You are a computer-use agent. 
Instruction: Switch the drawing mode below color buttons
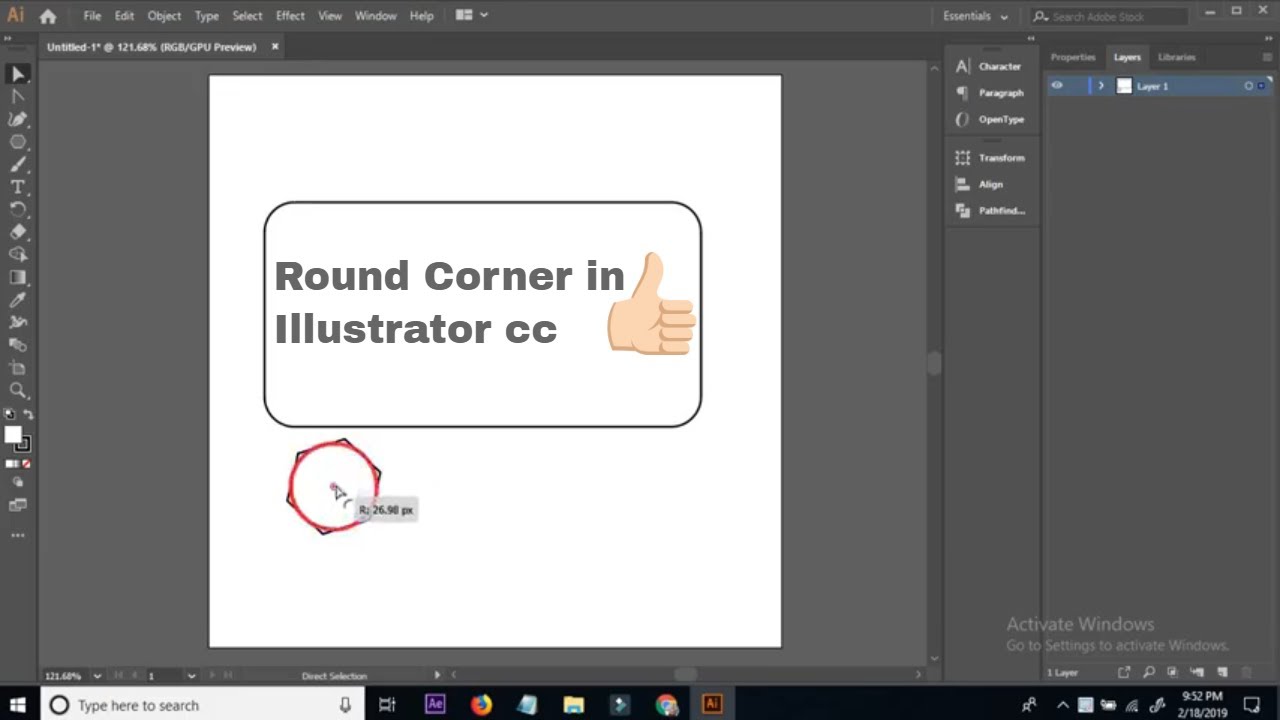click(x=17, y=482)
